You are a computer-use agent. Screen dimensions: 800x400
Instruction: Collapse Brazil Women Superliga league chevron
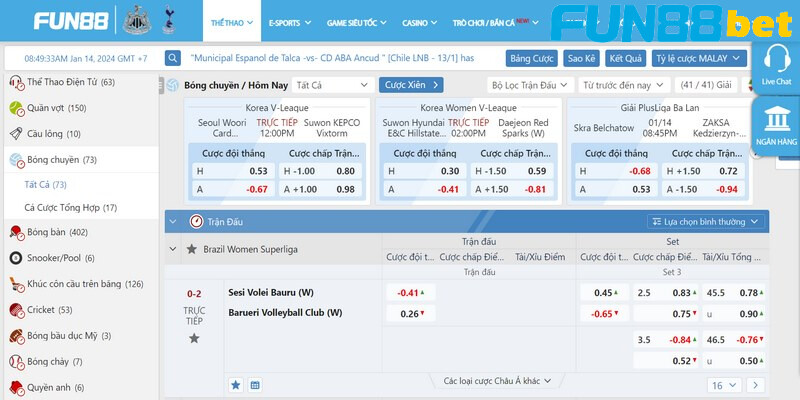tap(172, 249)
